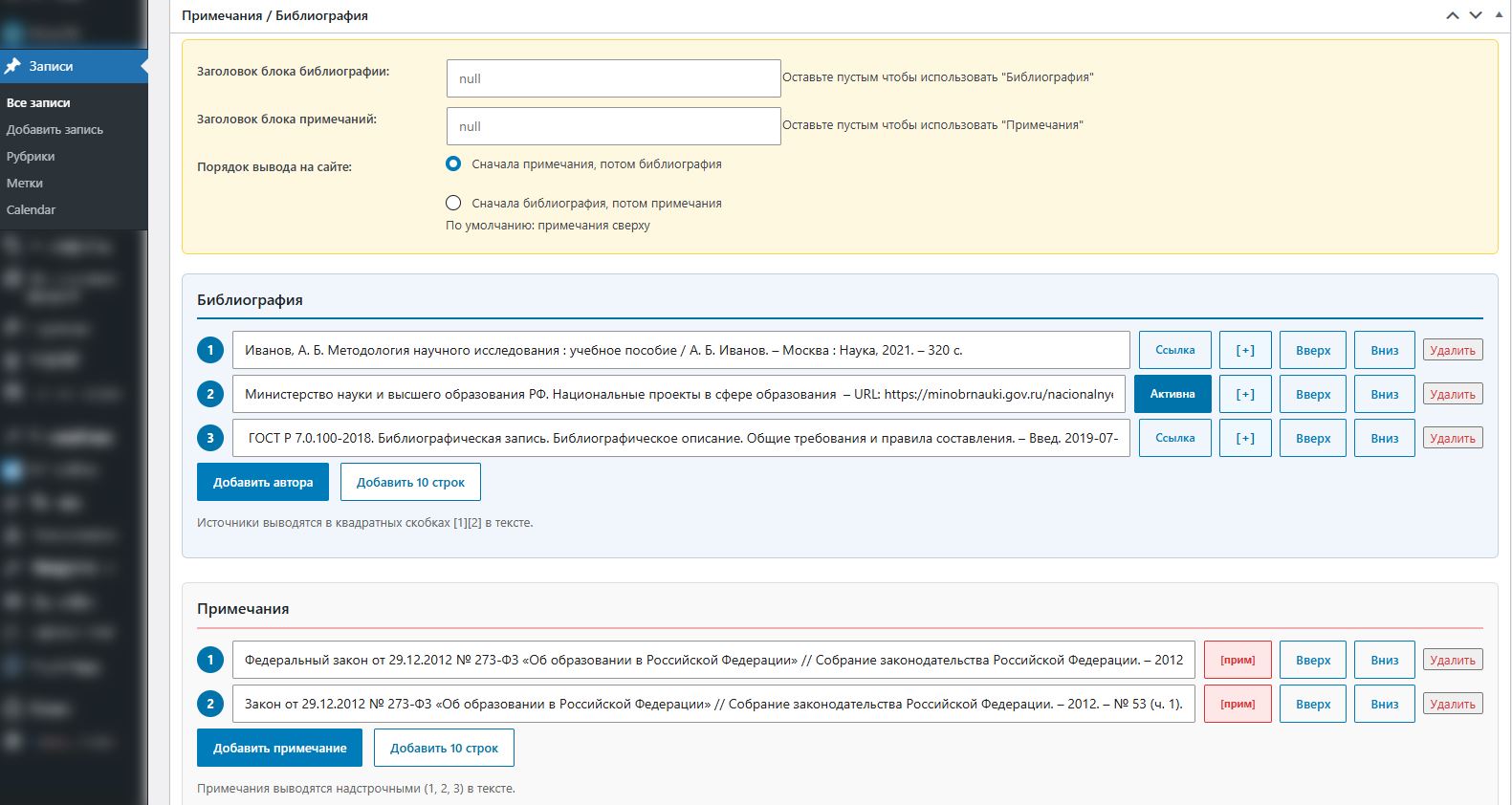Open the Записи menu in the sidebar
1512x805 pixels.
pyautogui.click(x=74, y=66)
